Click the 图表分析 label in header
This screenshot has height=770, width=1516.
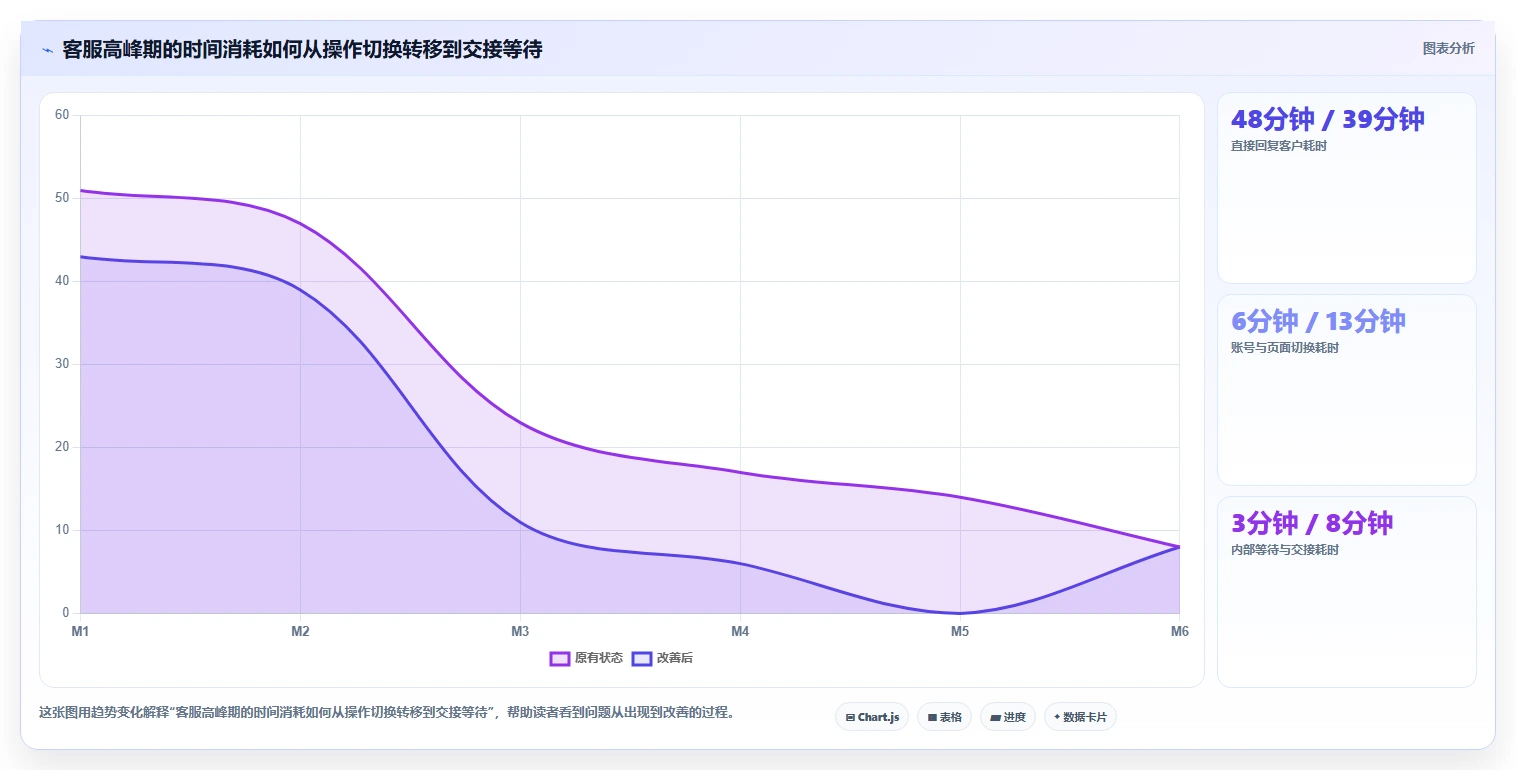[x=1448, y=48]
